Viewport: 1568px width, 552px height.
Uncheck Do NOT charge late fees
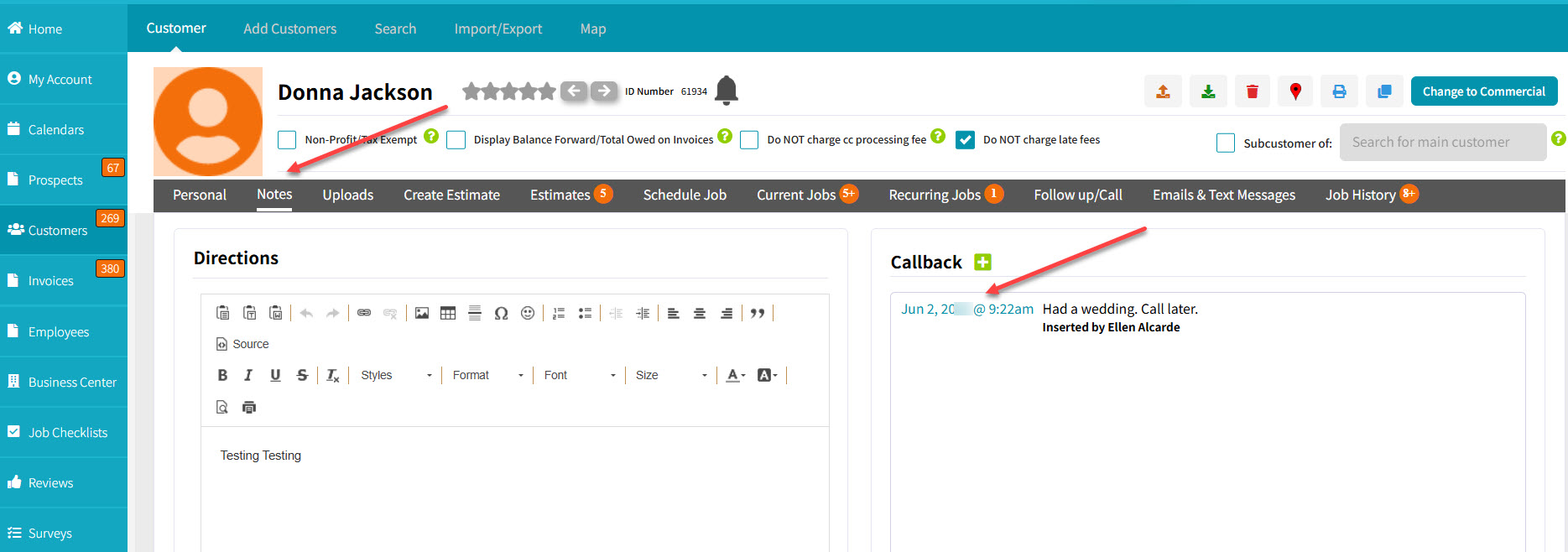(965, 140)
